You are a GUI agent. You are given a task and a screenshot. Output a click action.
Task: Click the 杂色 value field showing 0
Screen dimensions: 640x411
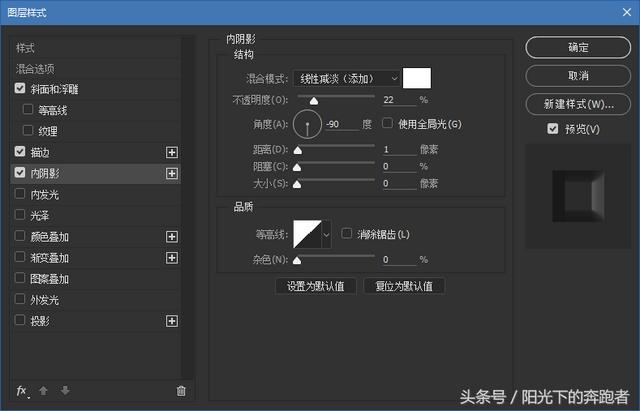click(x=399, y=260)
